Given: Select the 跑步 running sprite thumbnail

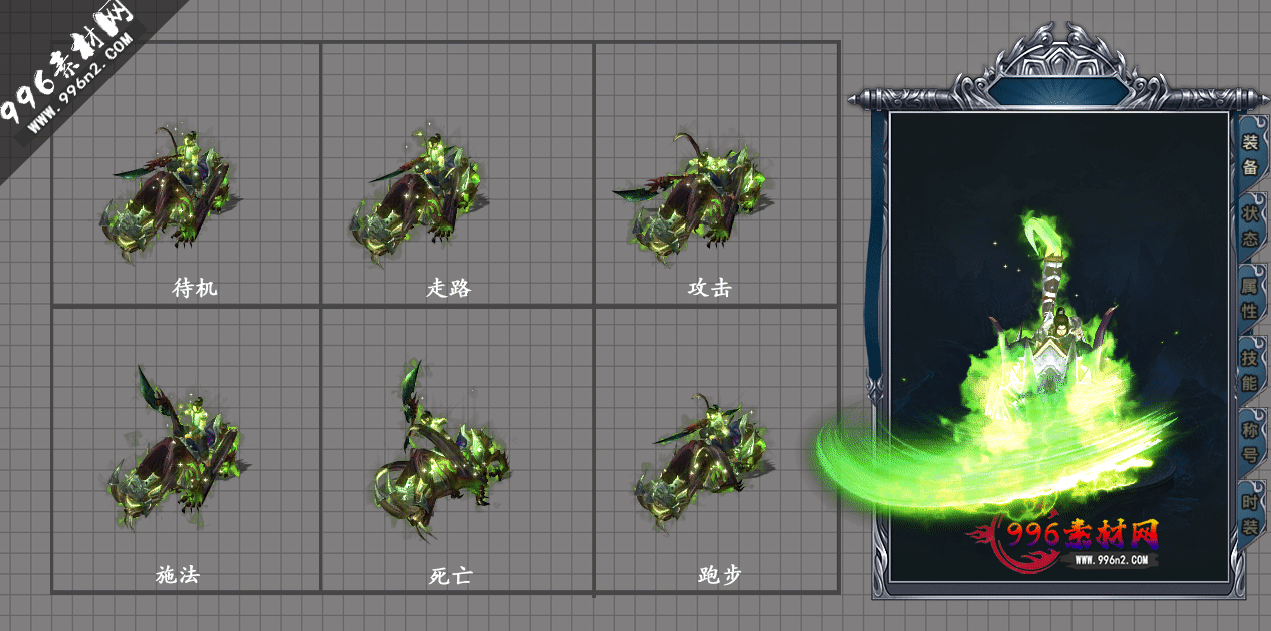Looking at the screenshot, I should (x=705, y=462).
